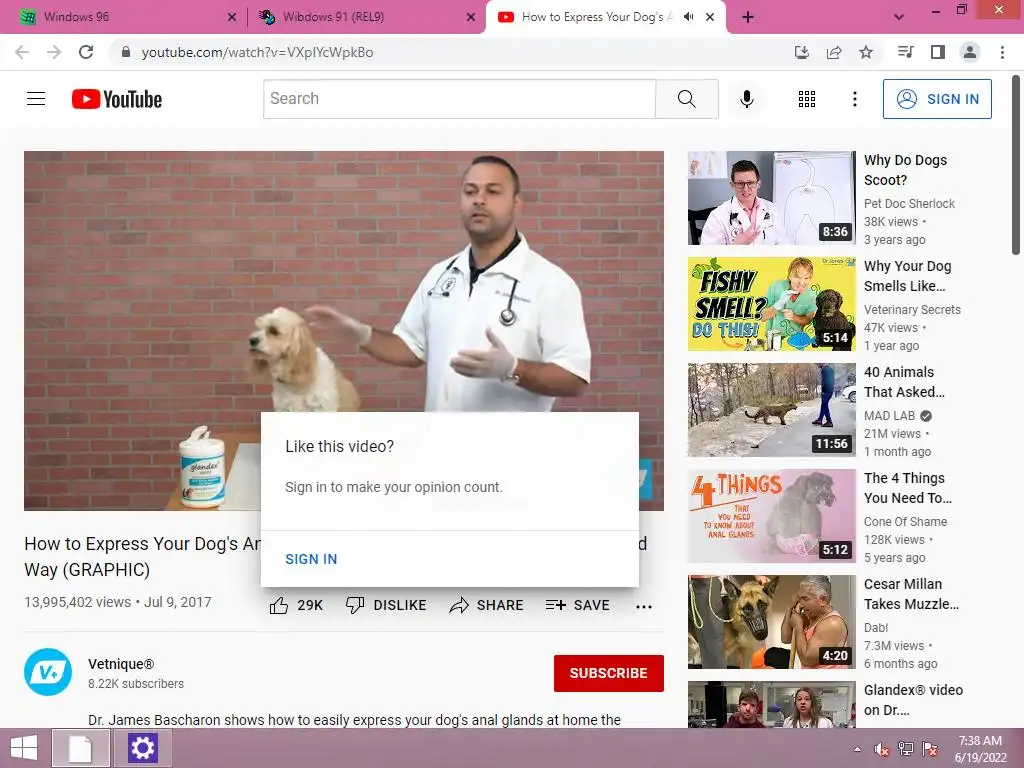Click the page vertical scrollbar thumb
The height and width of the screenshot is (768, 1024).
click(1016, 165)
